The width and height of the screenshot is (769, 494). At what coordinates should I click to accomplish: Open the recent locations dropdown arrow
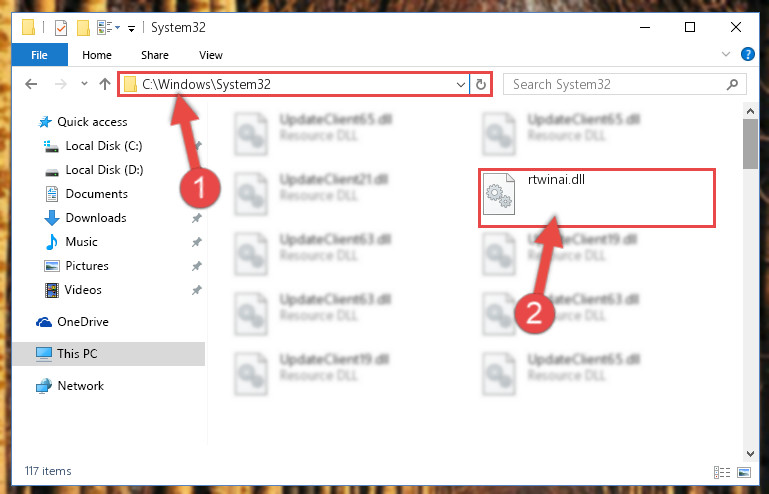[x=84, y=84]
